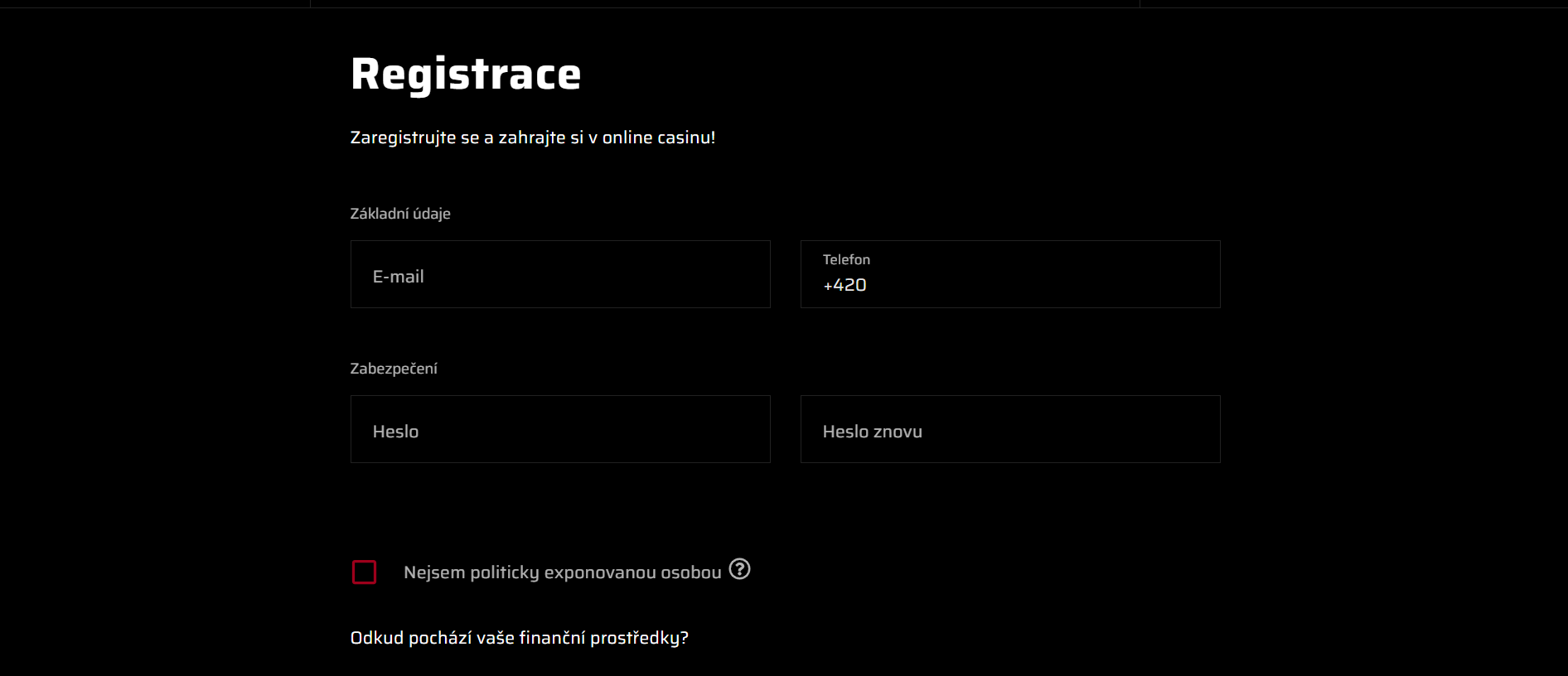Focus the Telefon number field

1010,274
